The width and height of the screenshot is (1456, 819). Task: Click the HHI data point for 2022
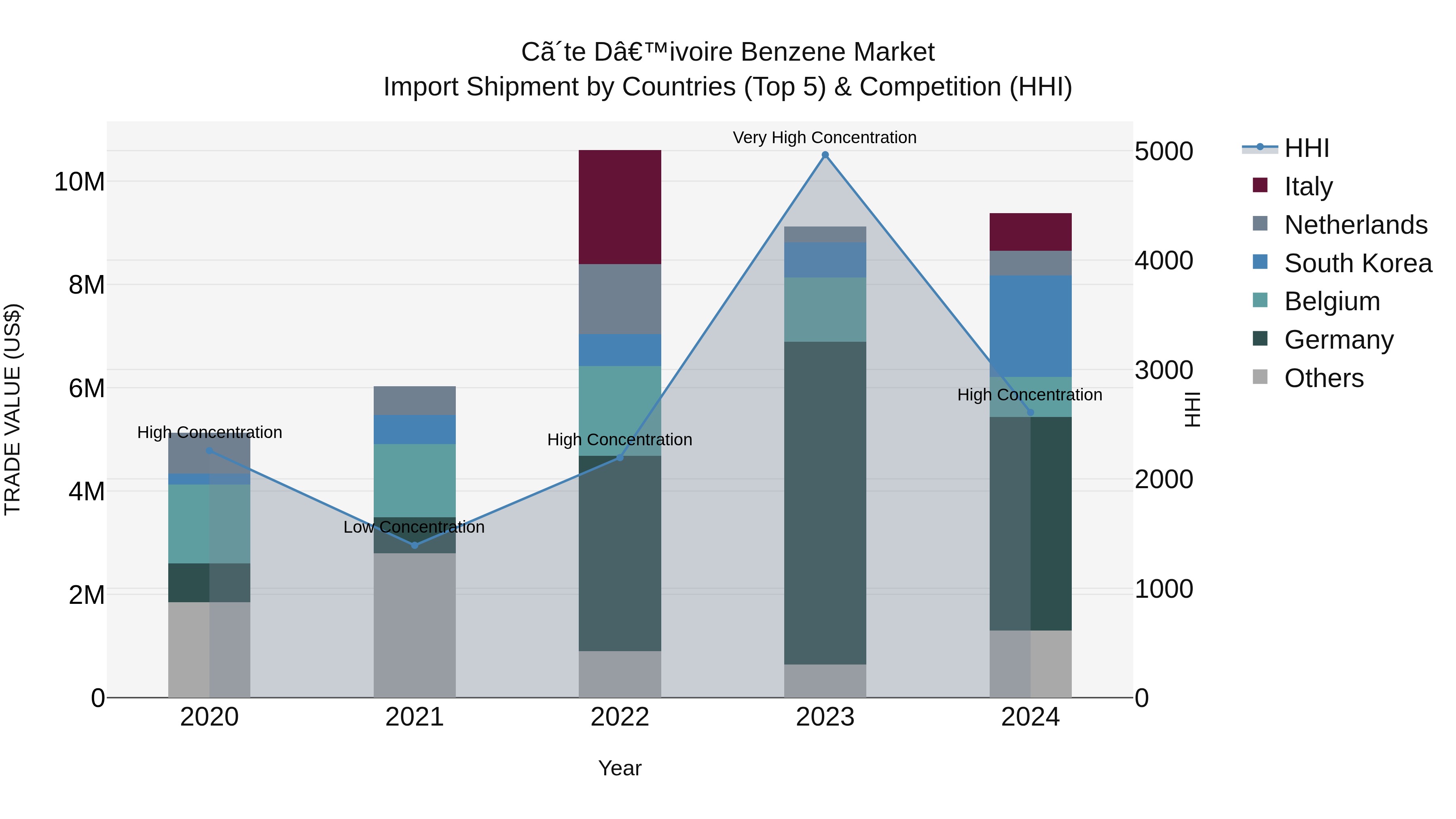(x=620, y=457)
